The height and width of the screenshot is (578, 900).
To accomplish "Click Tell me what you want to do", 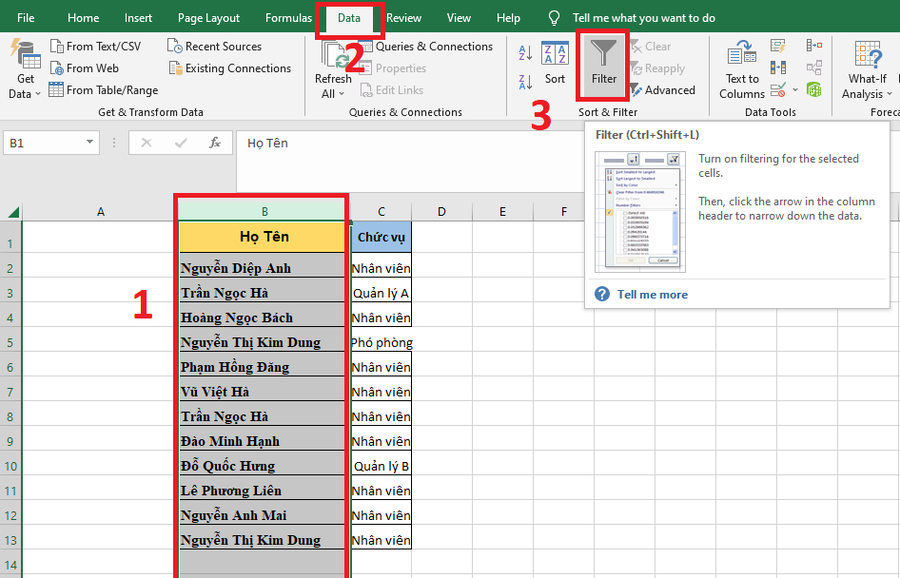I will (643, 18).
